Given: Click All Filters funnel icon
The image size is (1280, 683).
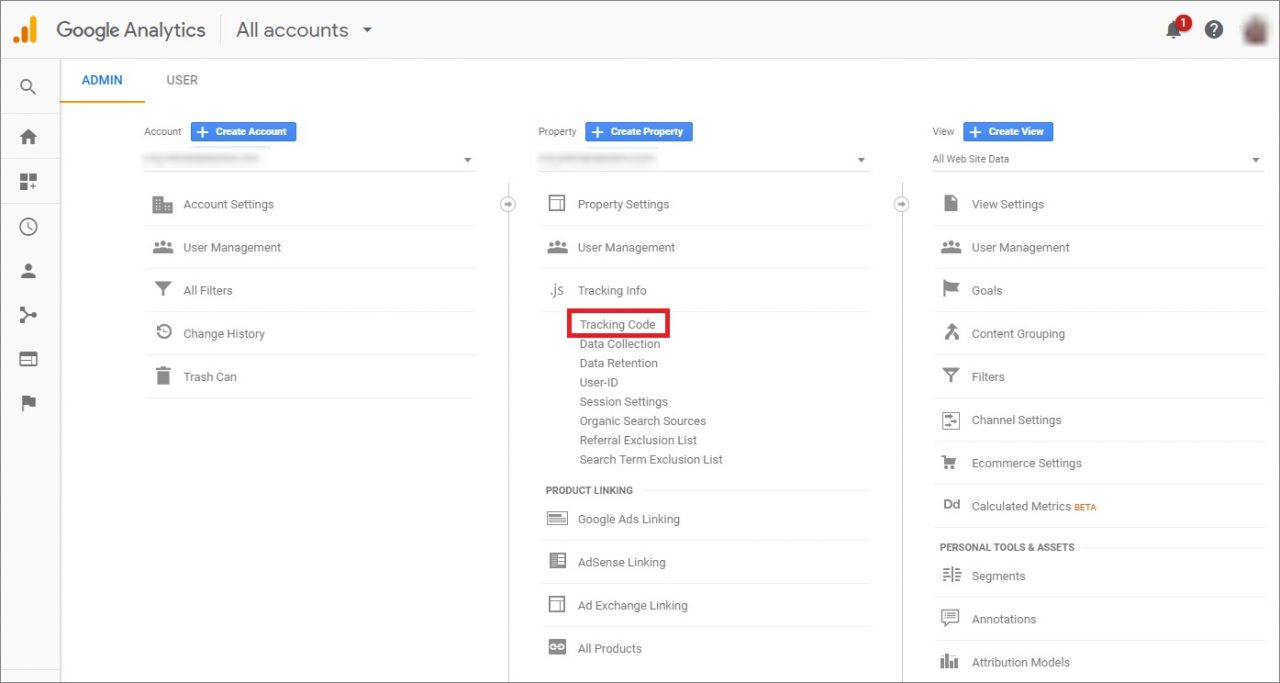Looking at the screenshot, I should pos(162,290).
